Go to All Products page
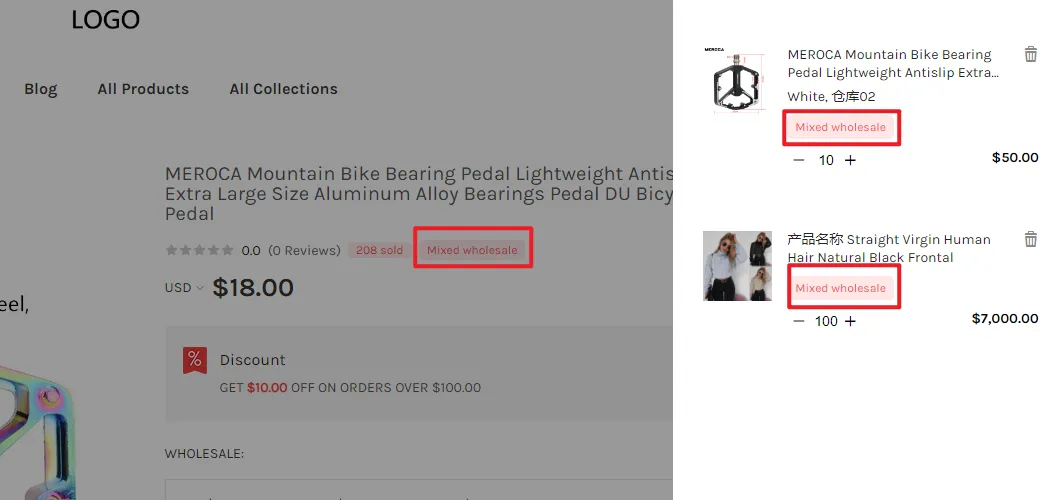The image size is (1061, 500). pyautogui.click(x=143, y=89)
